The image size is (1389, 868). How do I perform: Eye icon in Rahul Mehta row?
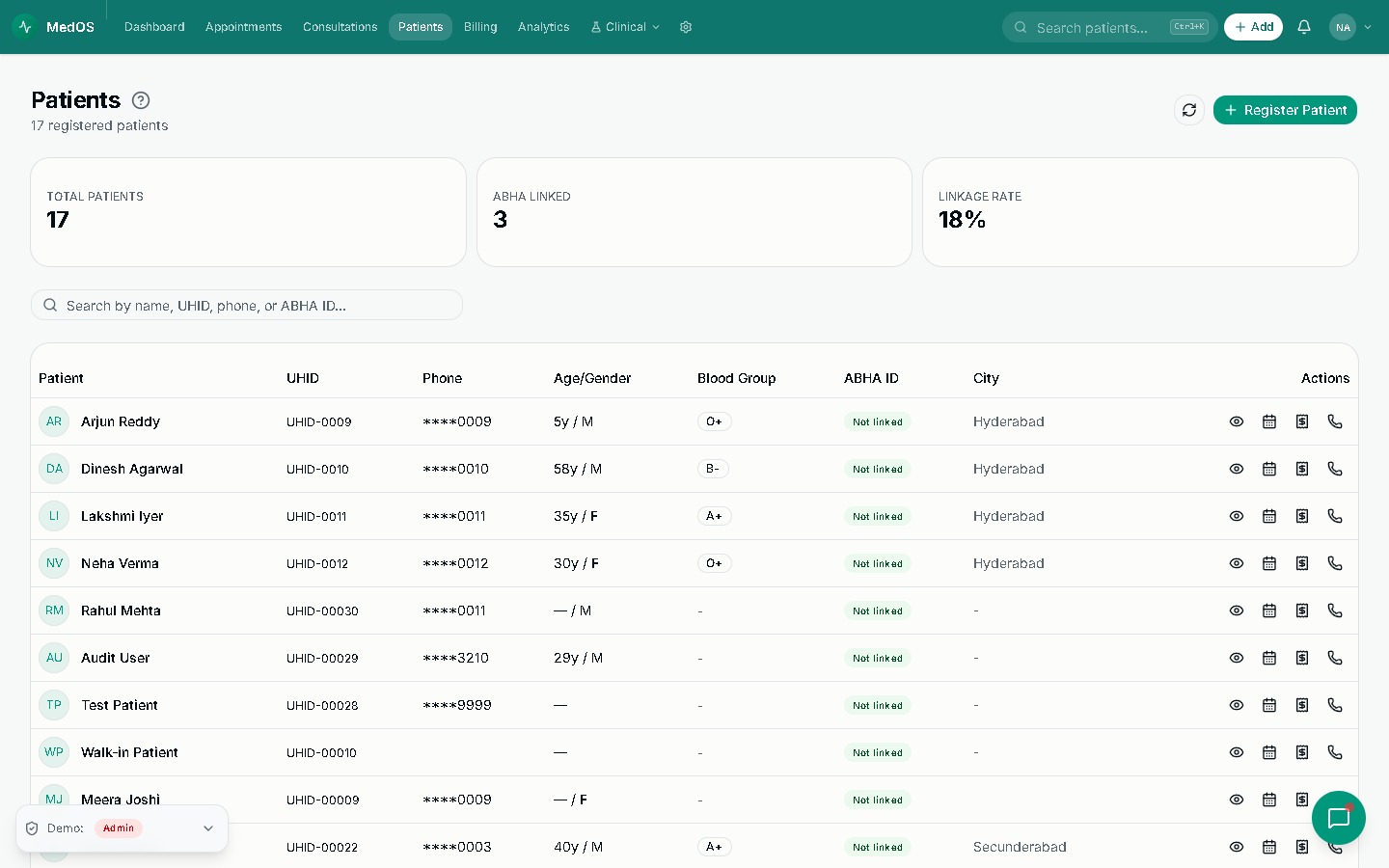(1237, 610)
